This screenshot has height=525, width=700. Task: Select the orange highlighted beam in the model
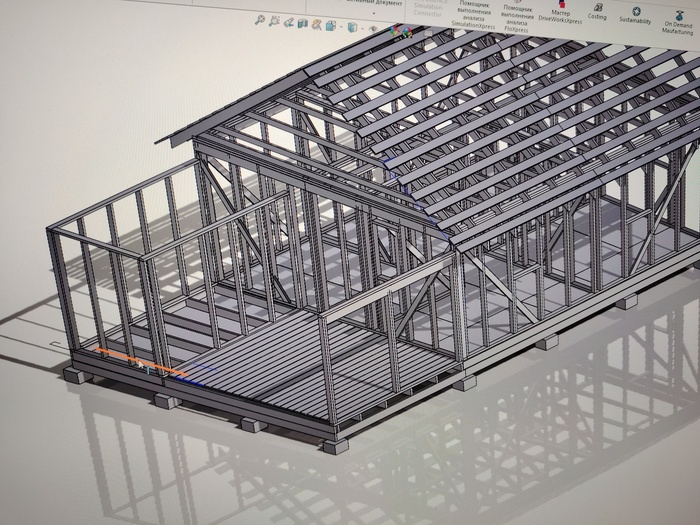point(141,362)
